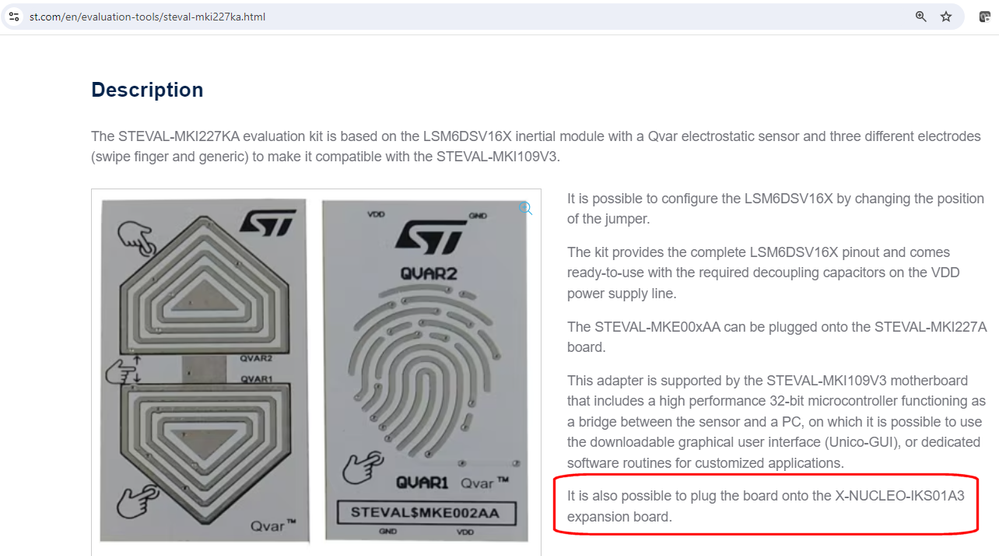Screen dimensions: 999x556
Task: Click the STEVAL$MKE002AA label box on the board
Action: pyautogui.click(x=426, y=513)
